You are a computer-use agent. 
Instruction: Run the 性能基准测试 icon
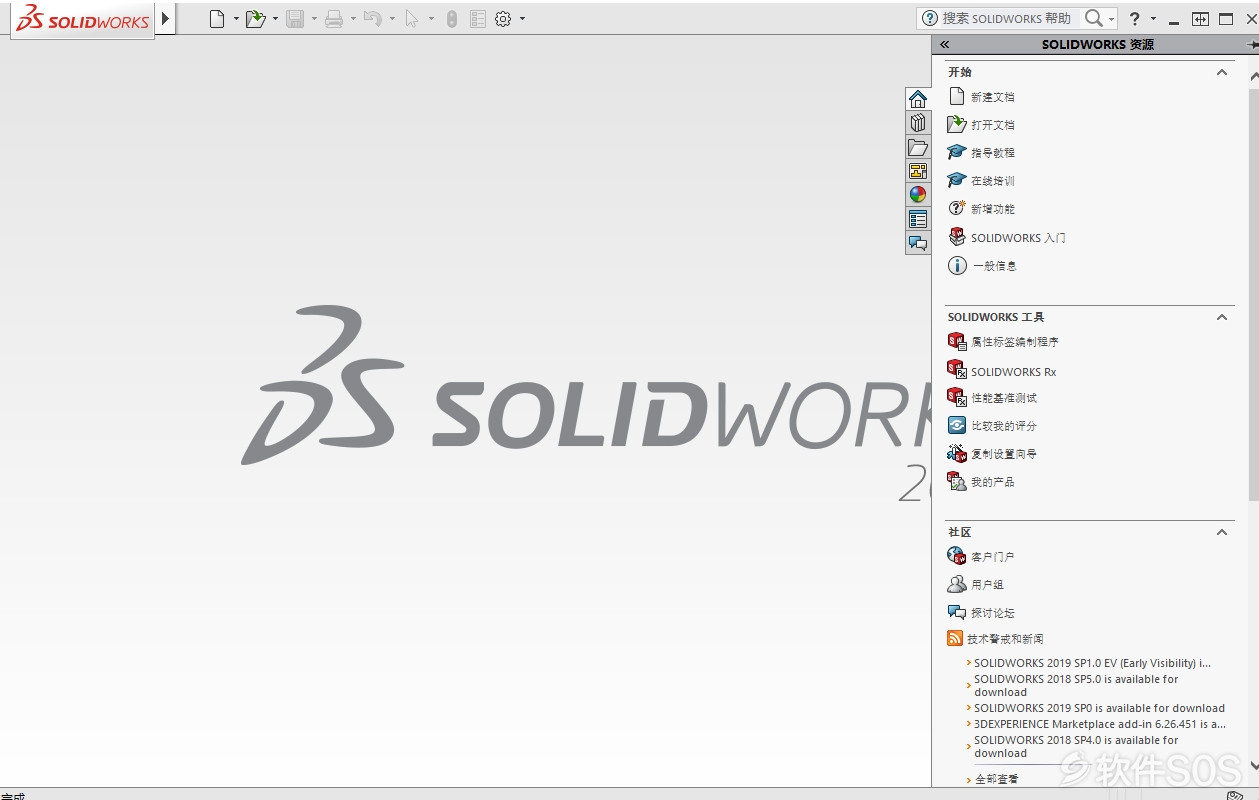click(x=957, y=398)
